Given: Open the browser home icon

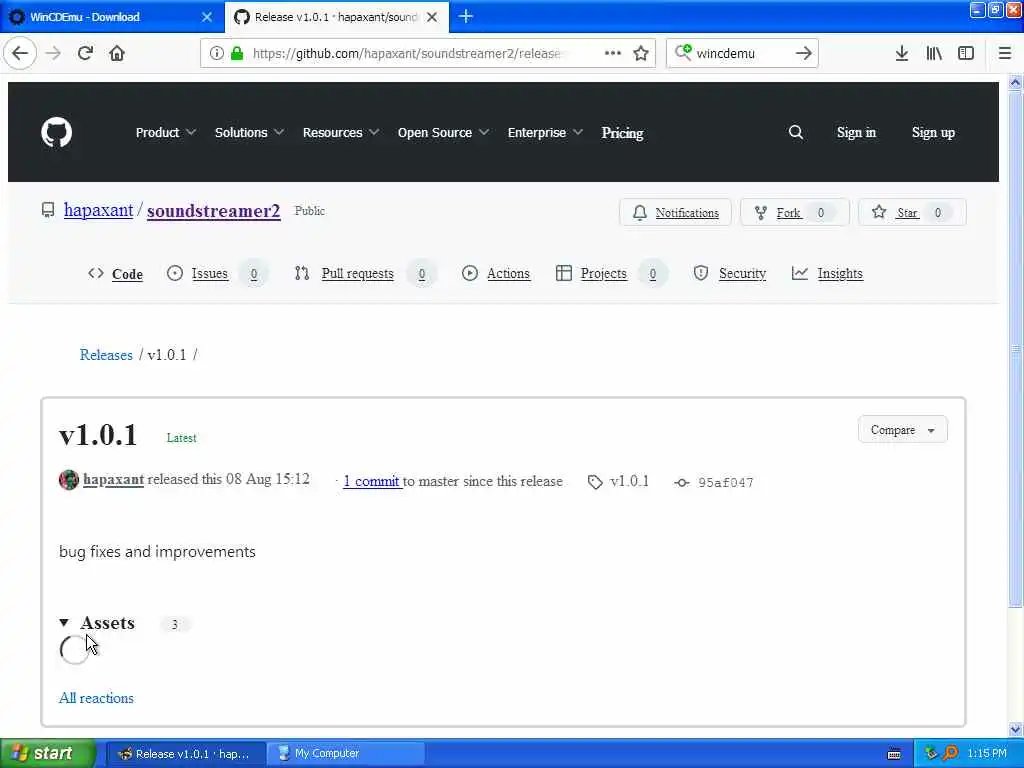Looking at the screenshot, I should [117, 54].
